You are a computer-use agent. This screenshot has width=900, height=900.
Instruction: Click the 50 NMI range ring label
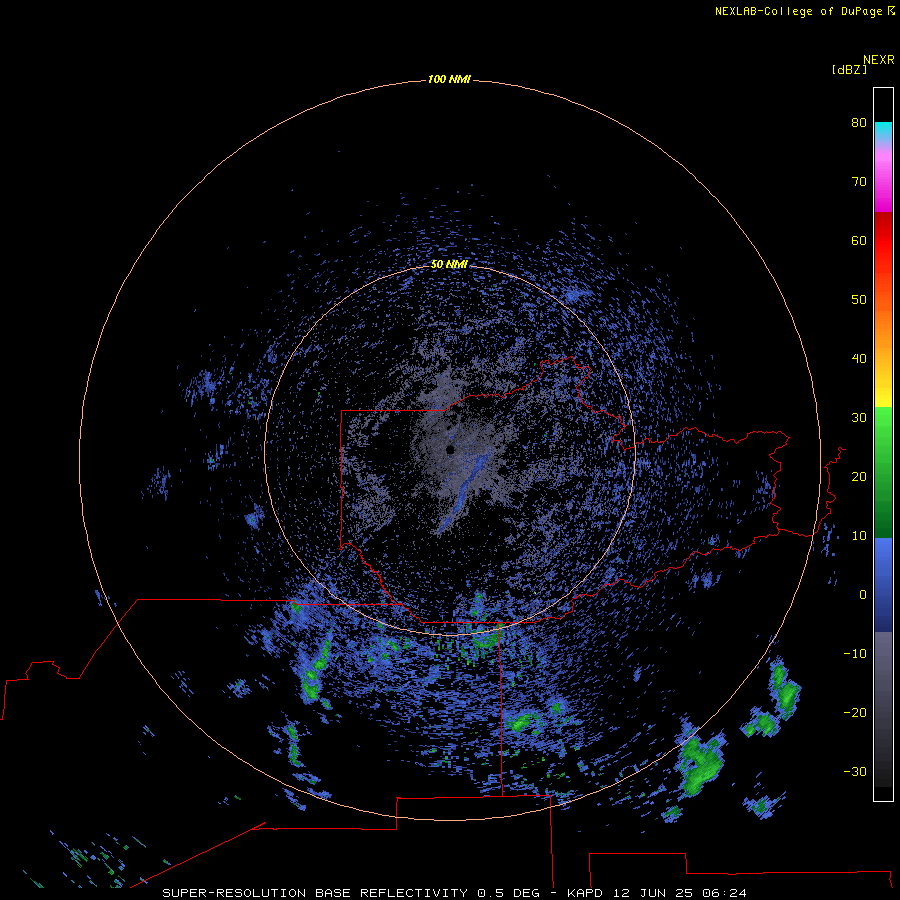coord(449,264)
